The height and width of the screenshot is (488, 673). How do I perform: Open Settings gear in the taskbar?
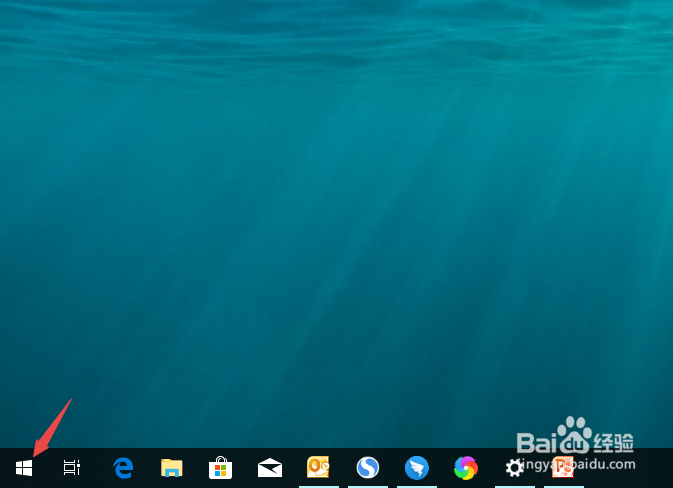pyautogui.click(x=515, y=468)
